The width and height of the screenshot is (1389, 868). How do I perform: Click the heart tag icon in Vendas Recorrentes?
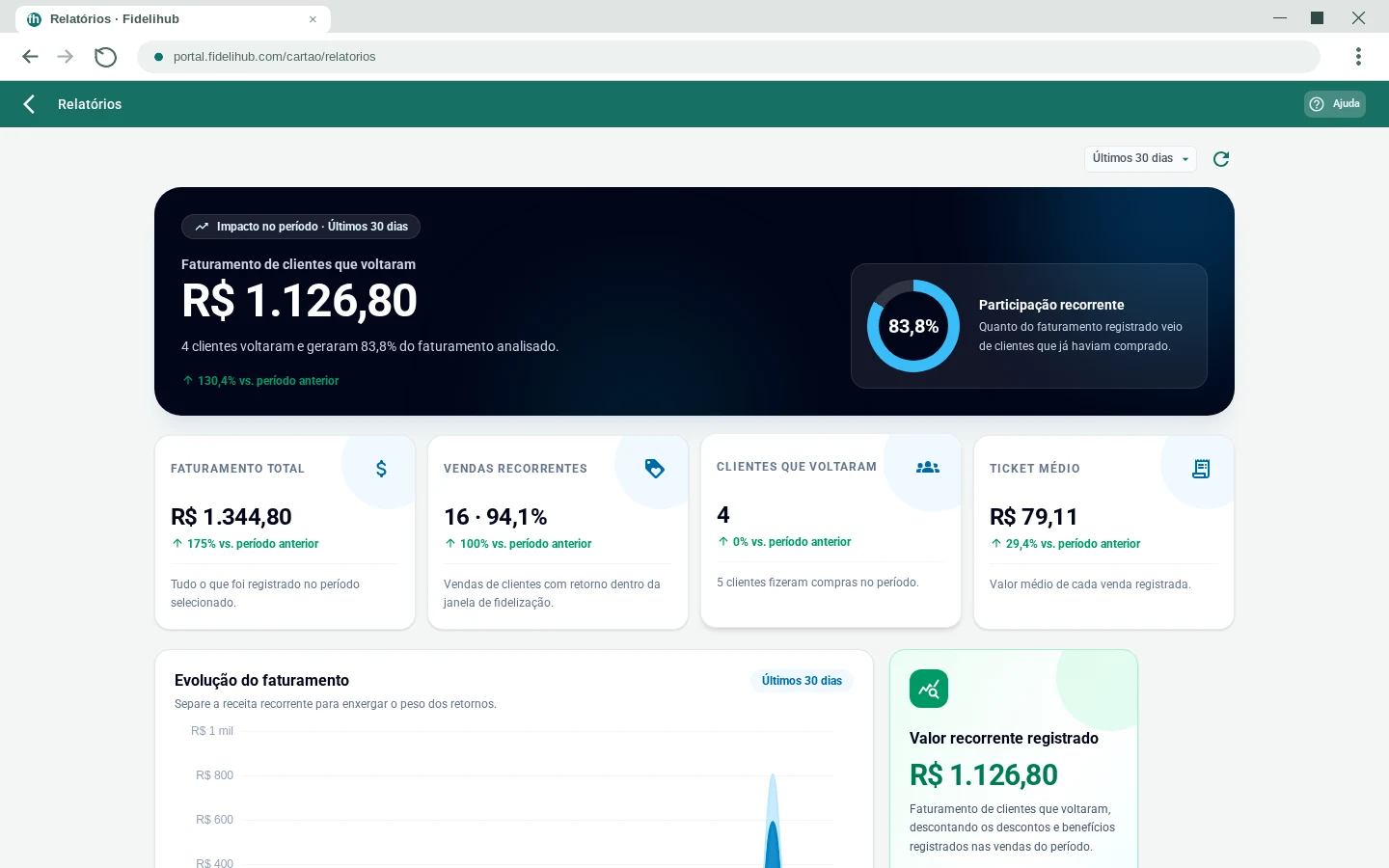(x=654, y=469)
